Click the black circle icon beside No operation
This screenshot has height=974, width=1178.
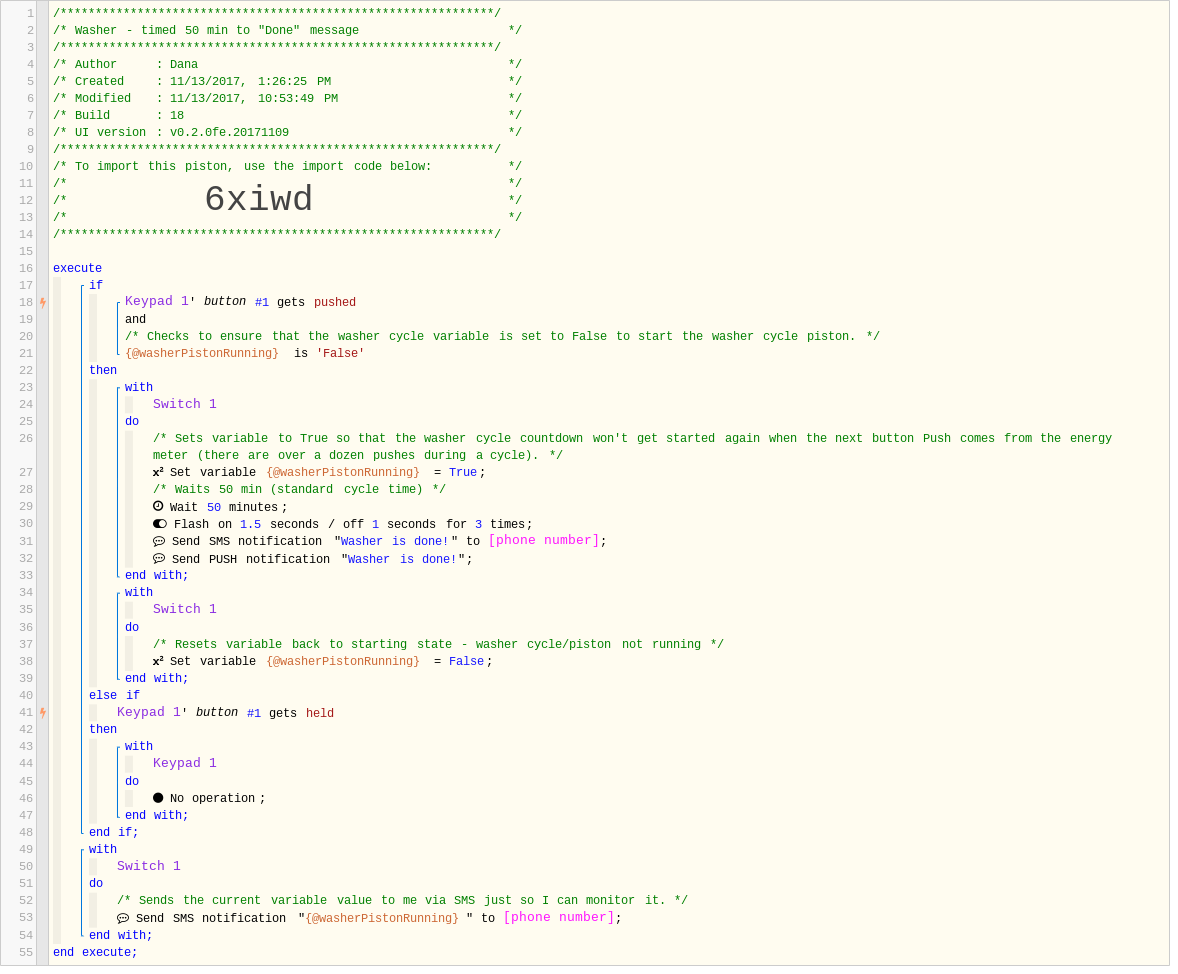tap(158, 798)
